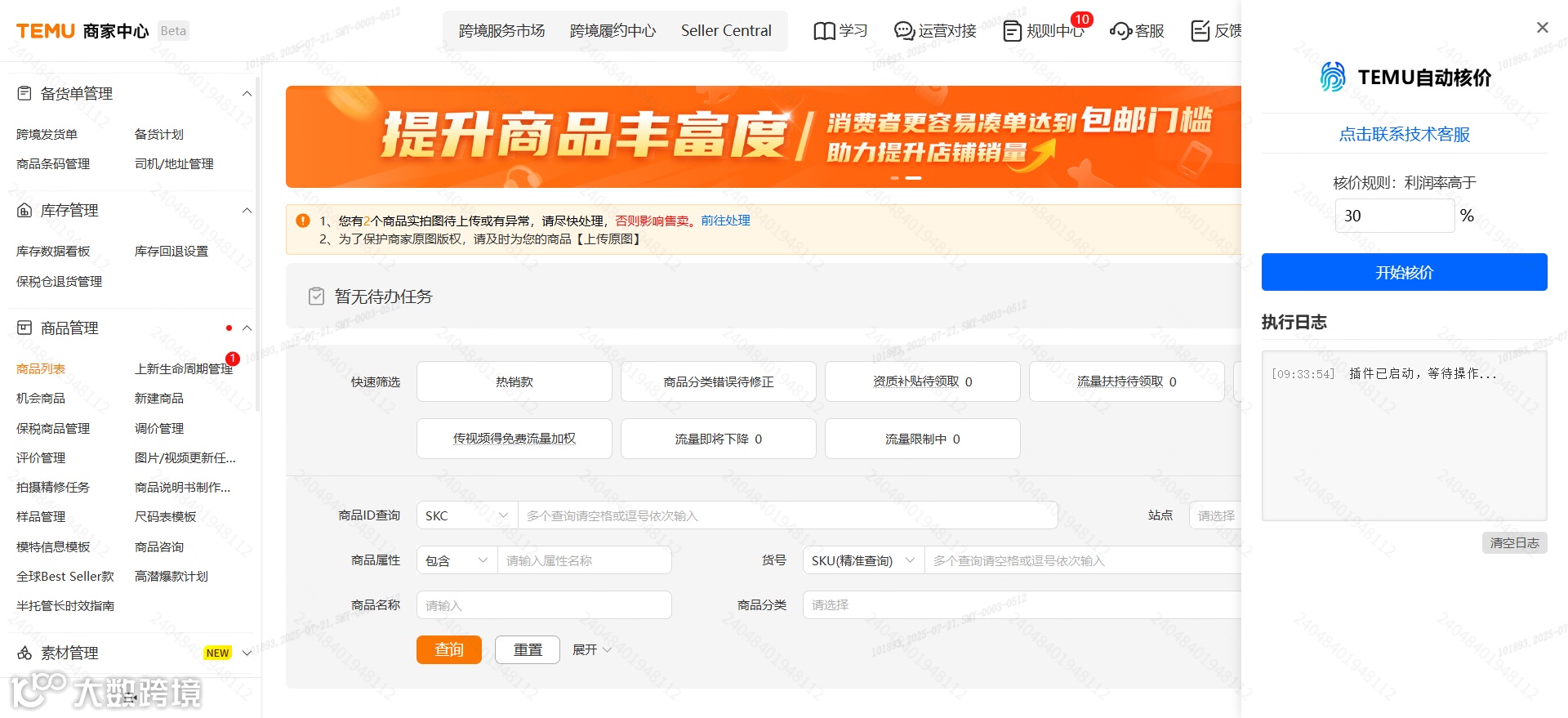Select 商品分类错误待修正 quick filter

coord(719,381)
